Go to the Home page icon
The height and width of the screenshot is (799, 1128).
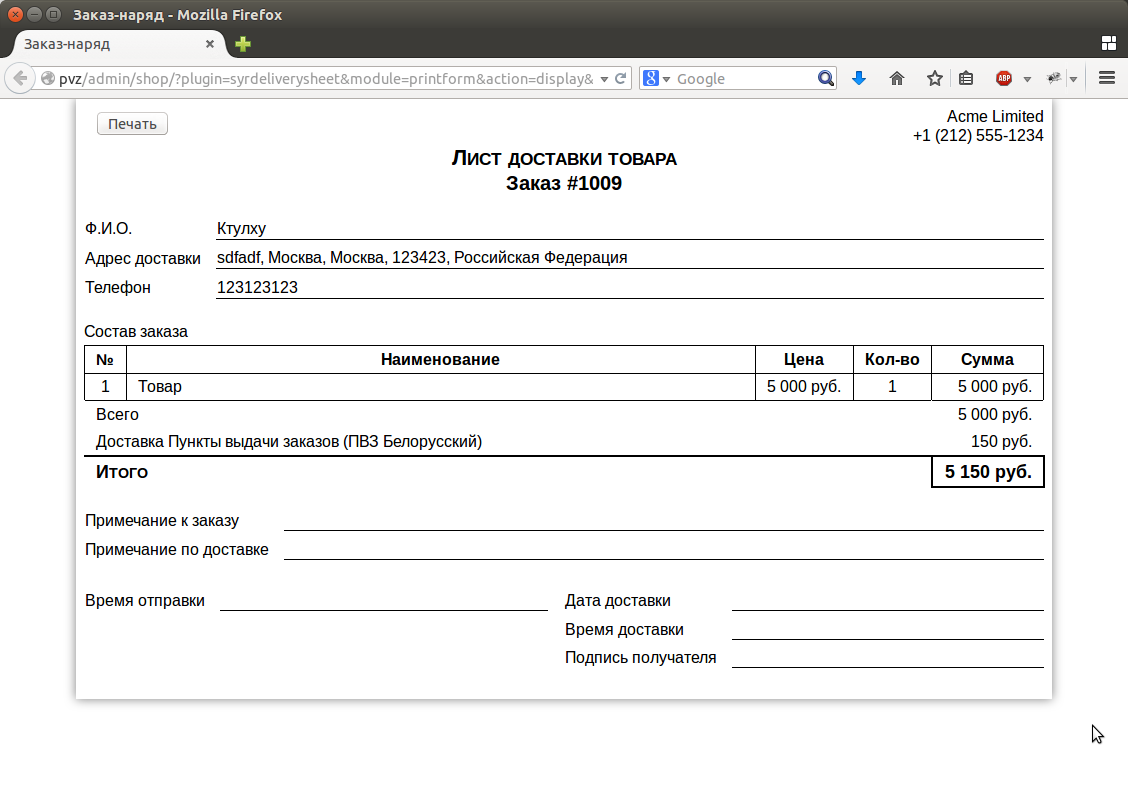point(897,78)
